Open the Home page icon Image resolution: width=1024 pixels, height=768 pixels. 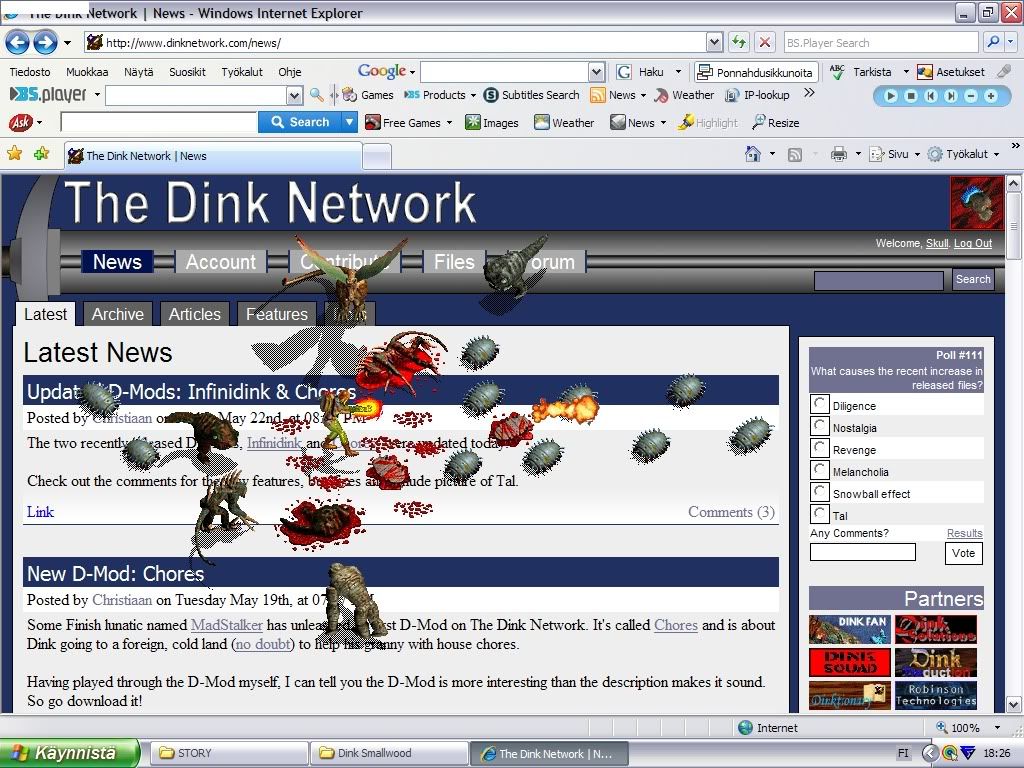pos(753,154)
